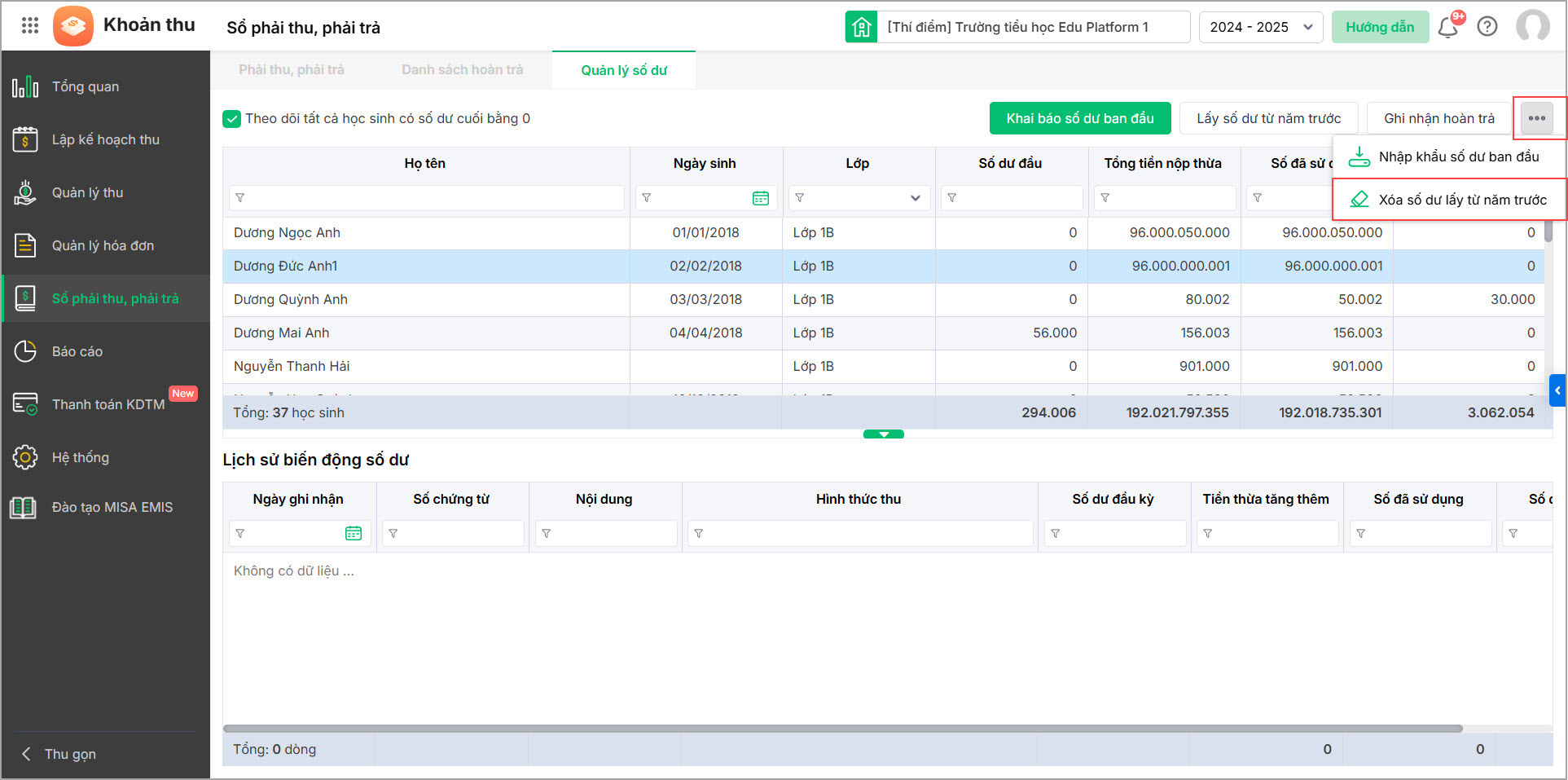This screenshot has width=1568, height=780.
Task: Click the Số đã sử dụng column header
Action: coord(1418,499)
